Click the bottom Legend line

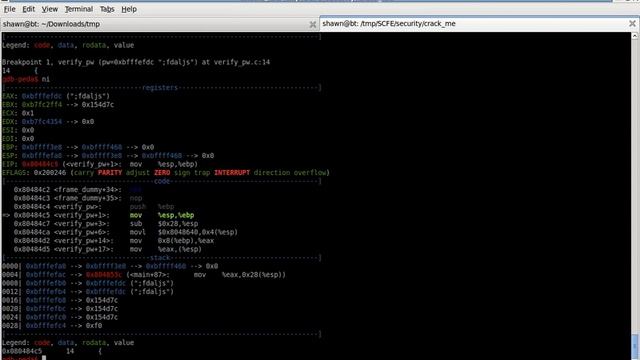click(68, 342)
